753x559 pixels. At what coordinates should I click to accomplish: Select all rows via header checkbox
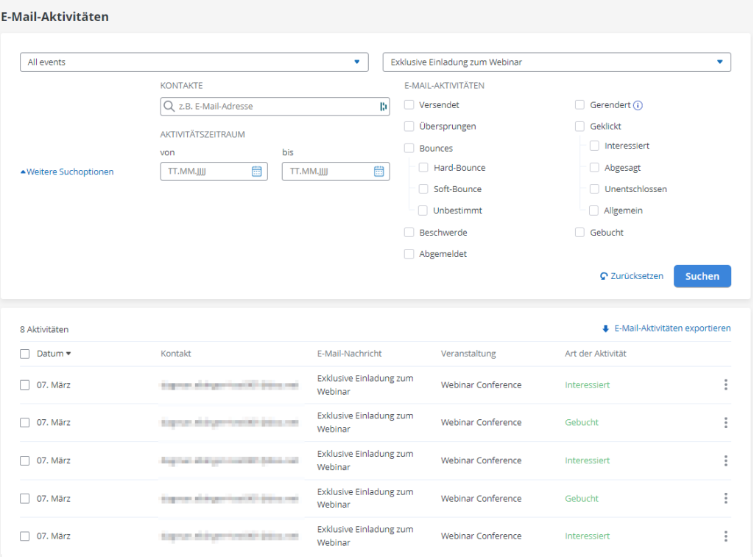pos(25,354)
